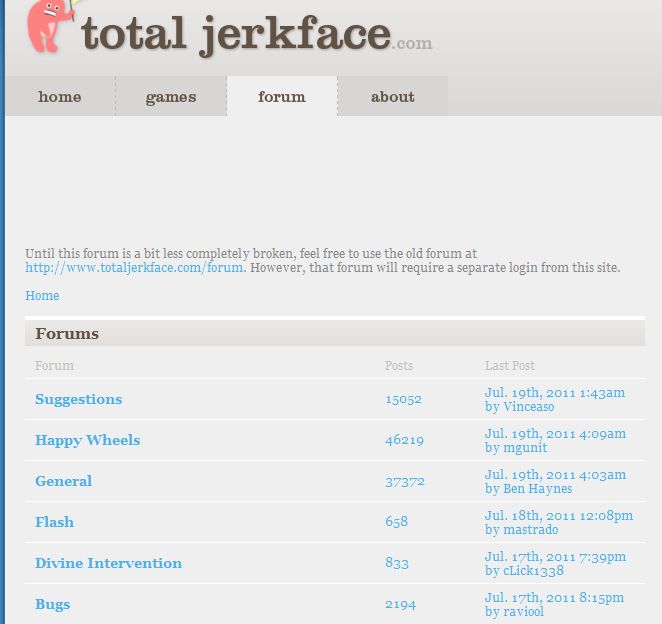This screenshot has height=624, width=662.
Task: View last post by Ben Haynes
Action: pyautogui.click(x=555, y=481)
